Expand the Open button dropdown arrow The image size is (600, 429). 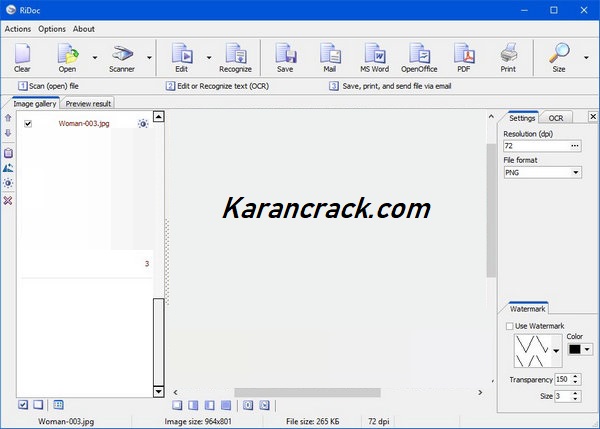tap(95, 58)
